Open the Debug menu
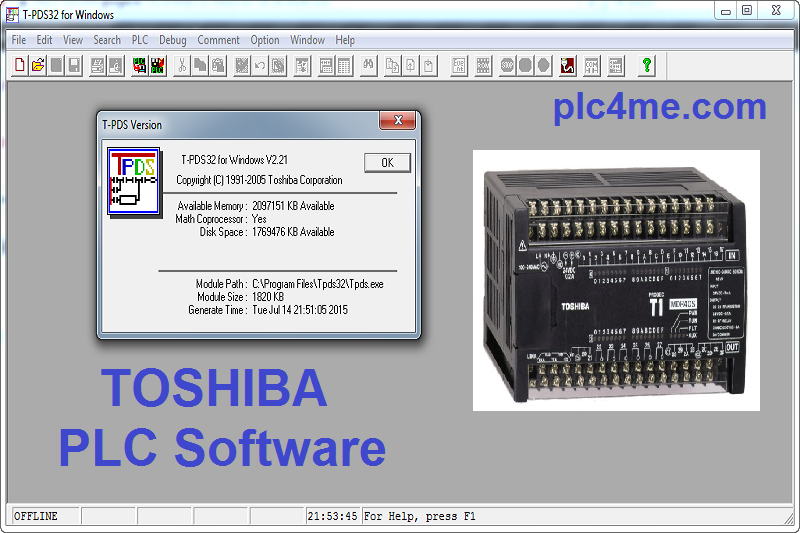The width and height of the screenshot is (800, 533). pyautogui.click(x=172, y=40)
